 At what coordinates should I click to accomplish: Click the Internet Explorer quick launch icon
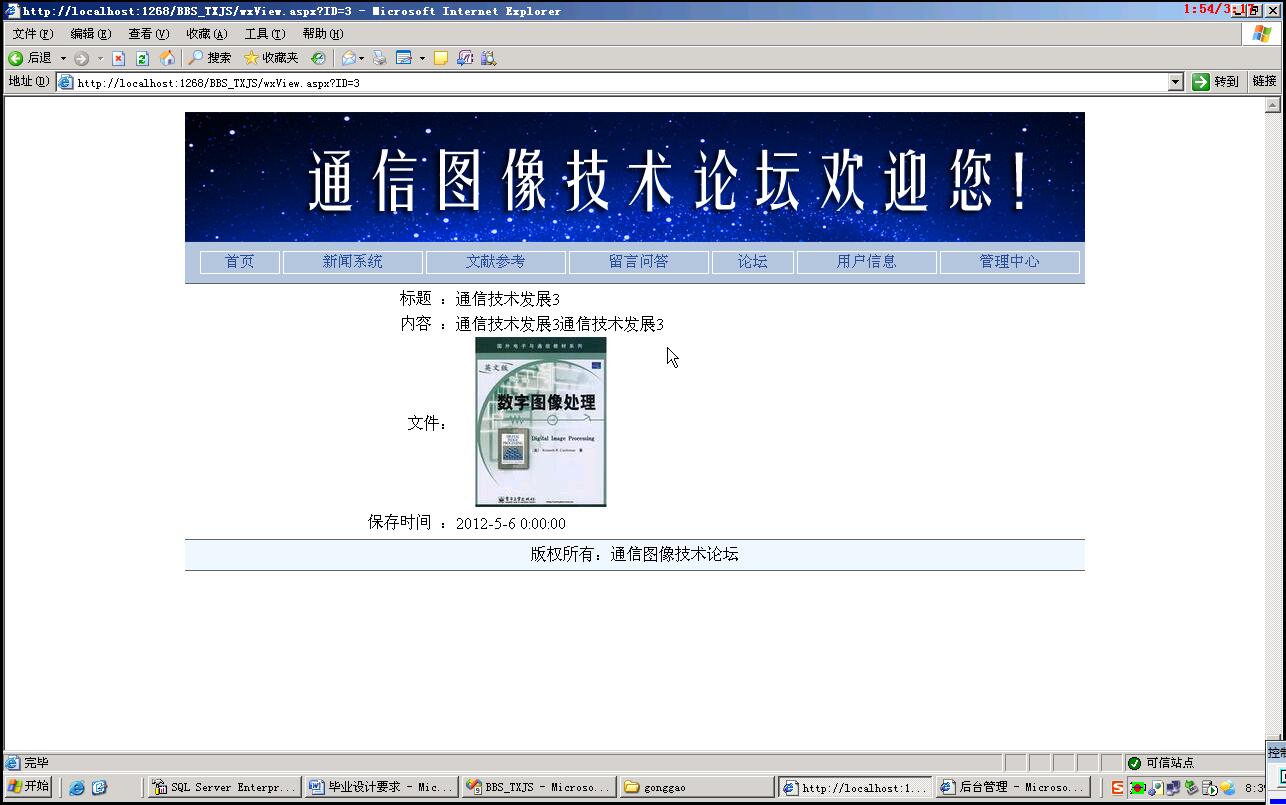tap(77, 788)
